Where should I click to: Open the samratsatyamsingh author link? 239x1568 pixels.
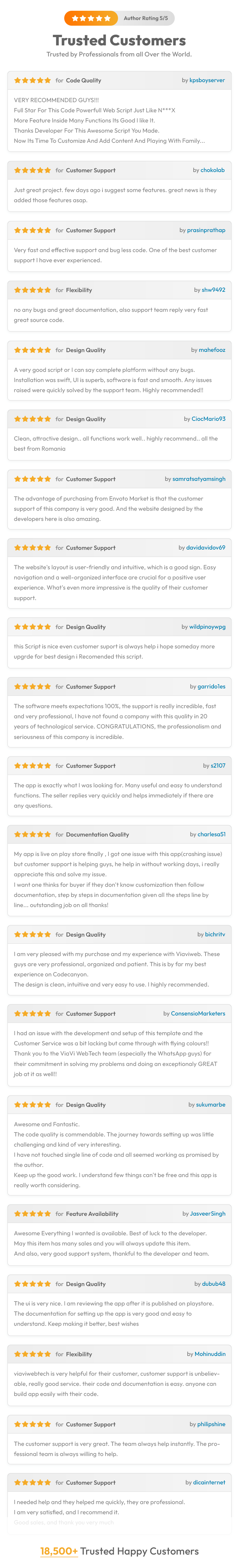tap(198, 479)
